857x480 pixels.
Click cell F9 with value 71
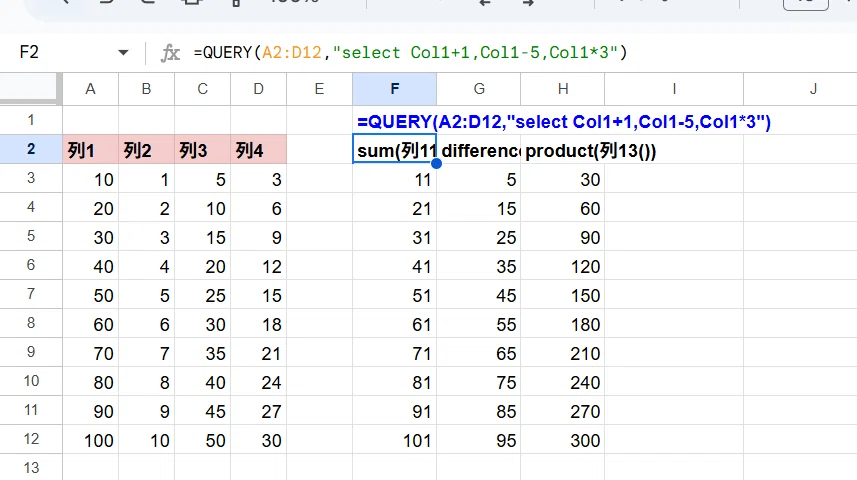pos(395,353)
